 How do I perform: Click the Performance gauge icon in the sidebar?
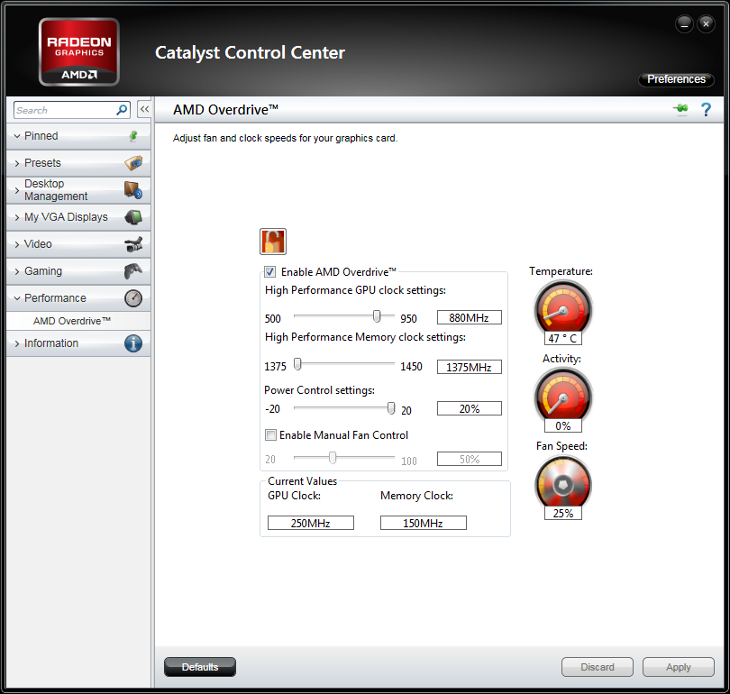pyautogui.click(x=133, y=298)
